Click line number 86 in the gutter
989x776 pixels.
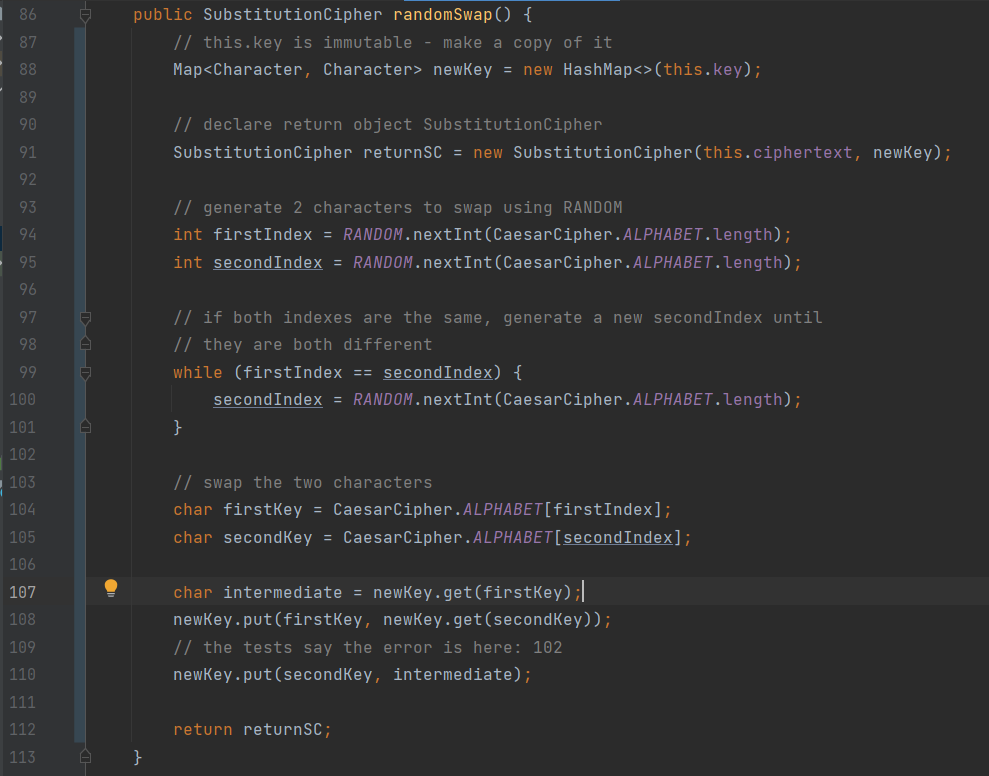pos(28,15)
